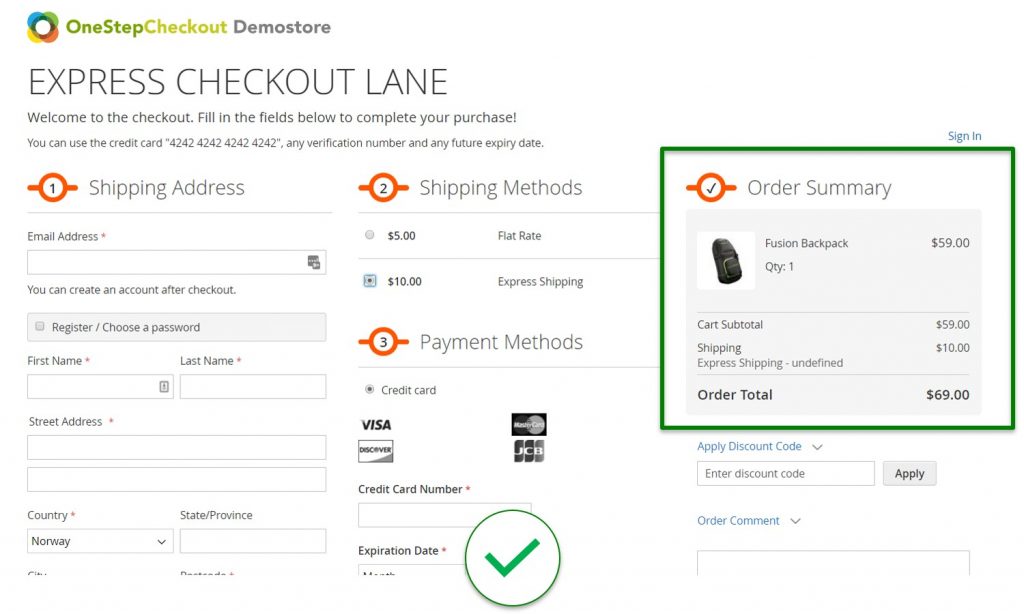Click the "Welcome to the checkout" intro text

(x=272, y=118)
